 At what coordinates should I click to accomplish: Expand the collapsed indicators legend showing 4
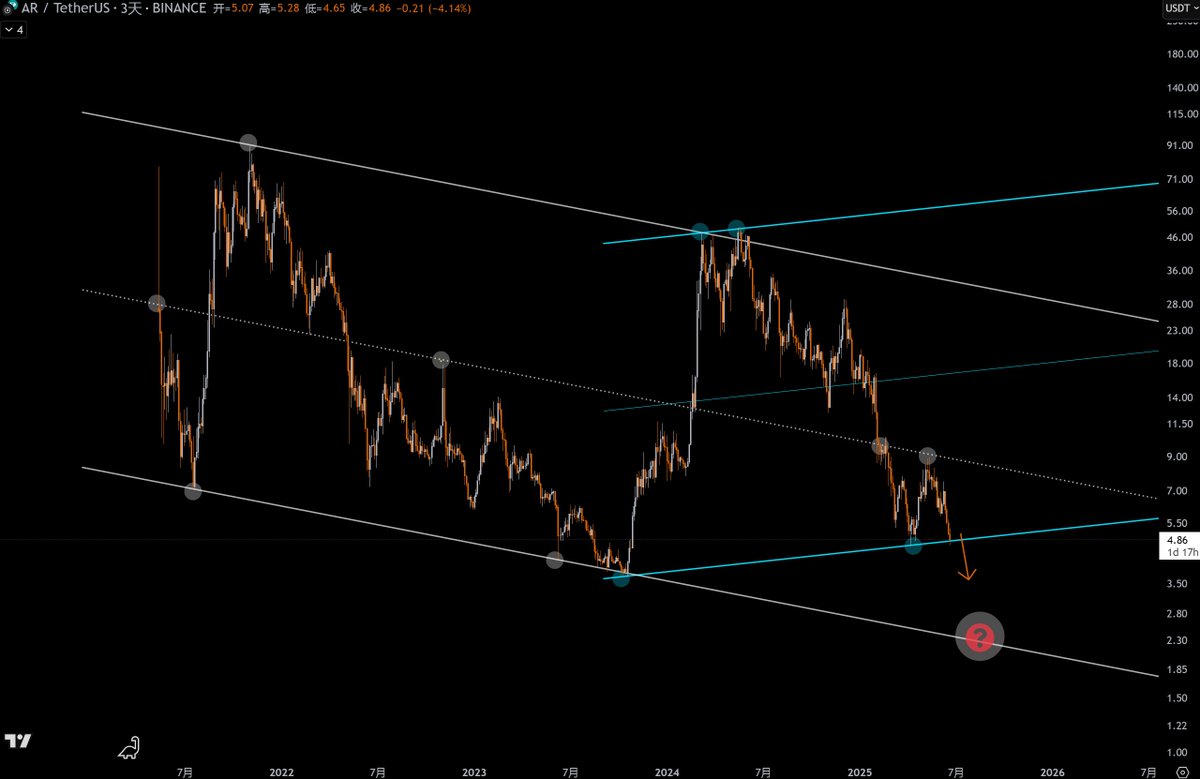click(15, 30)
